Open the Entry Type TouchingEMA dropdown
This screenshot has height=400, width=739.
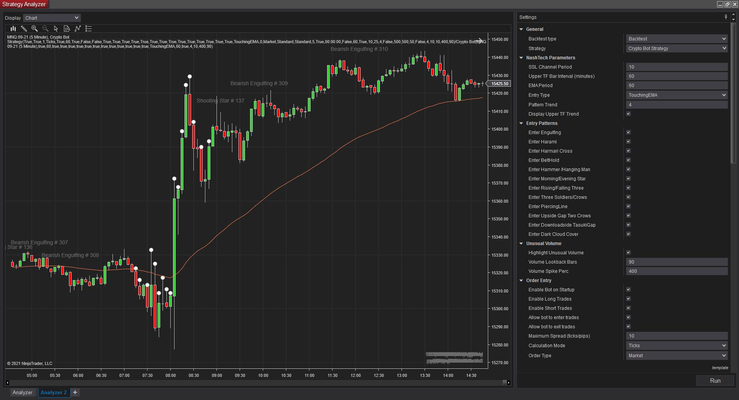pos(676,94)
